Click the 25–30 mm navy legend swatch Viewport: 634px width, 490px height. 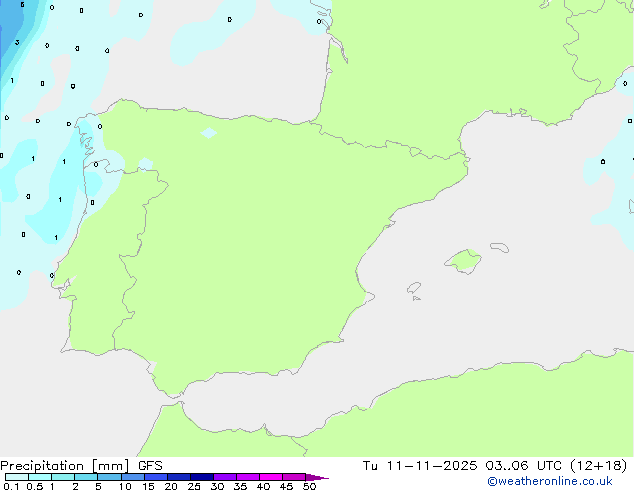[202, 477]
